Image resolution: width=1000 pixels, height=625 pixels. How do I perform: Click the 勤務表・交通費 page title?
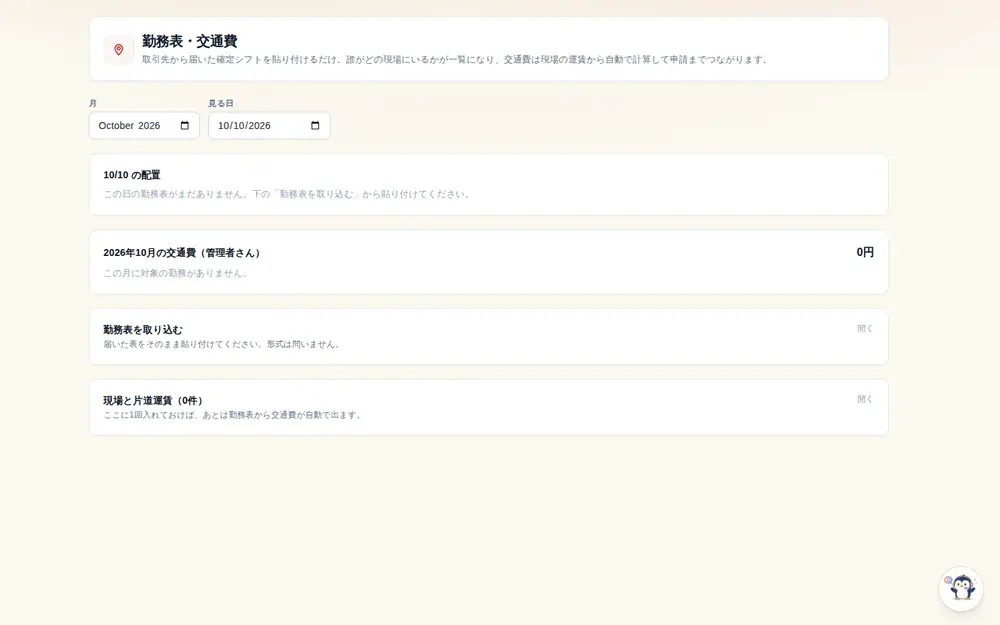tap(190, 41)
